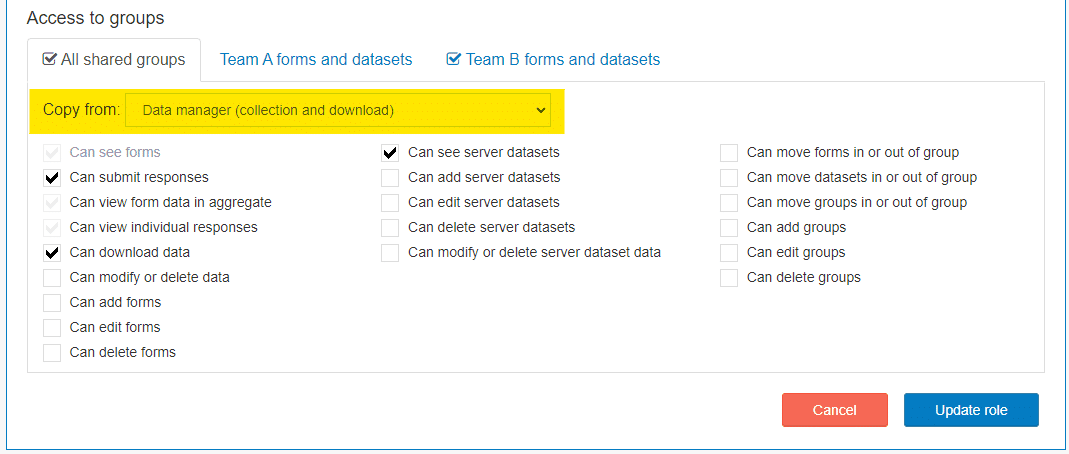Enable Can edit forms
This screenshot has width=1069, height=454.
52,328
